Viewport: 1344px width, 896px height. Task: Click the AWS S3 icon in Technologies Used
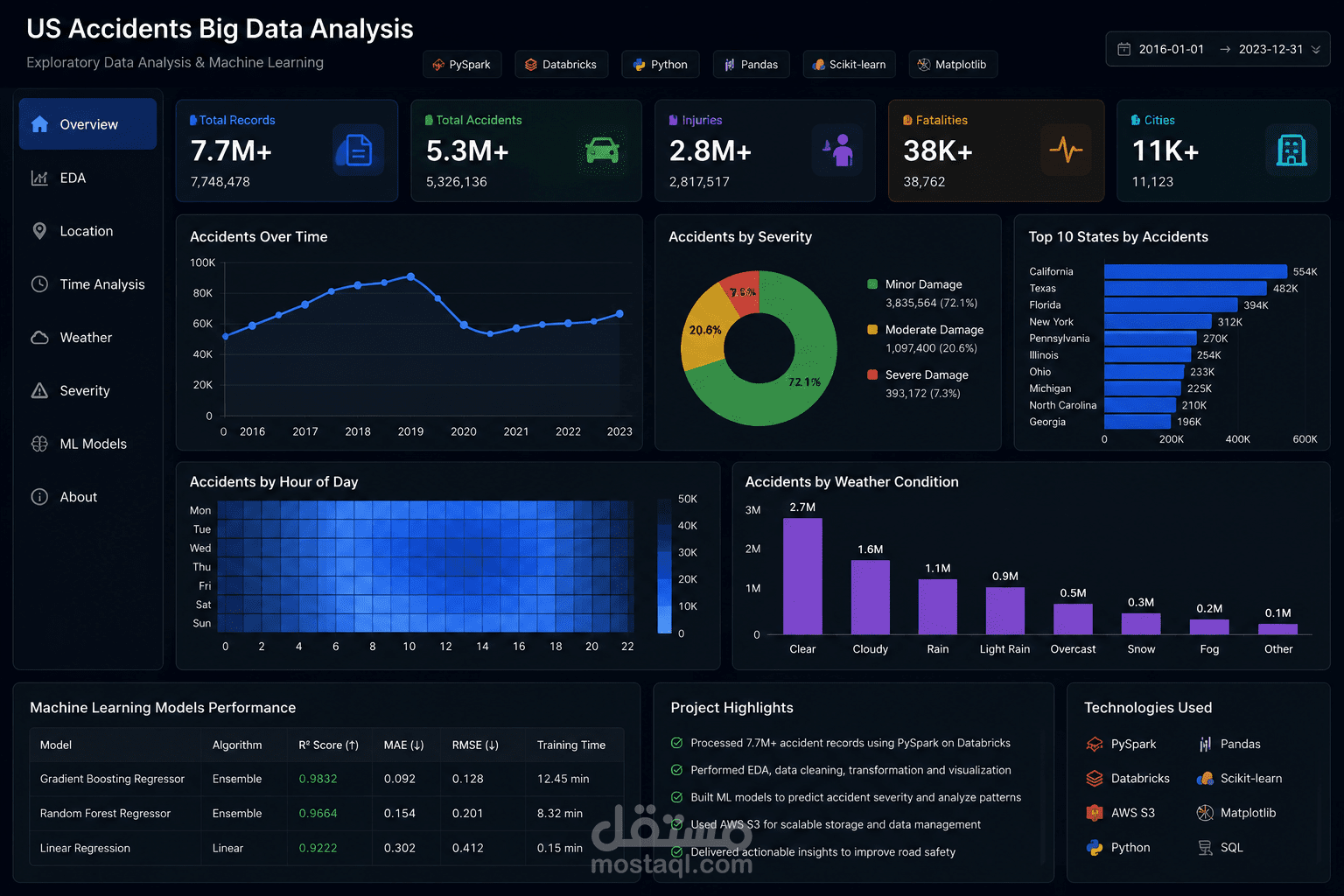1095,813
